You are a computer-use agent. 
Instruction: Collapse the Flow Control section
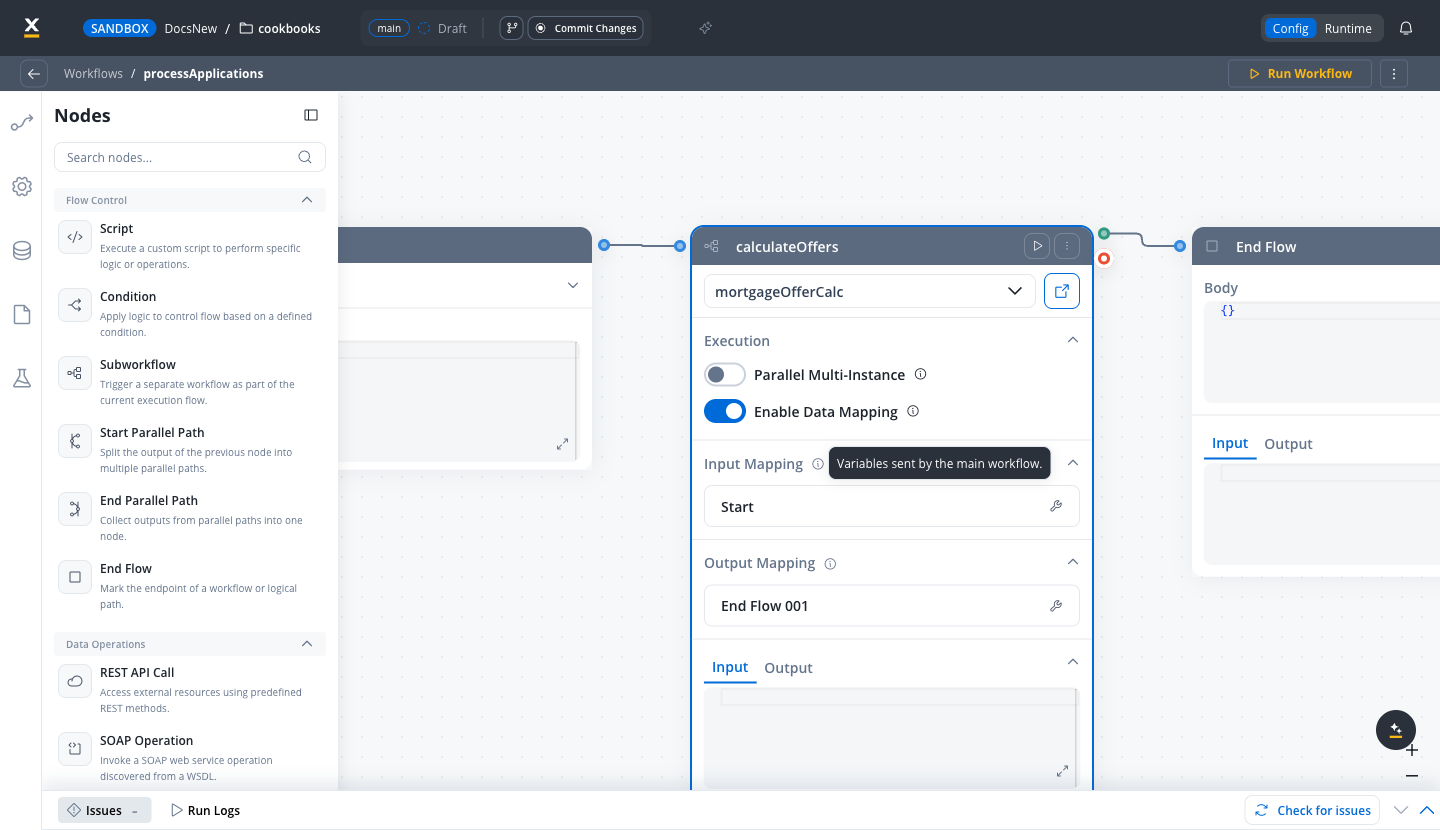tap(307, 200)
